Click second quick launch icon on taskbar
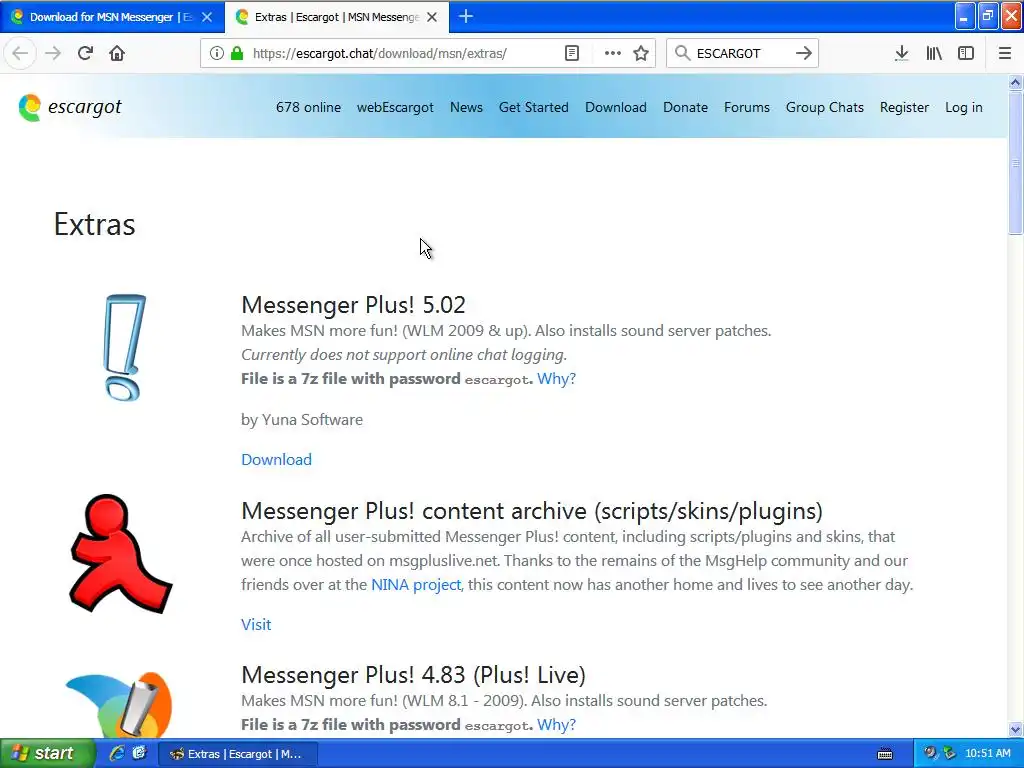This screenshot has height=768, width=1024. click(140, 753)
